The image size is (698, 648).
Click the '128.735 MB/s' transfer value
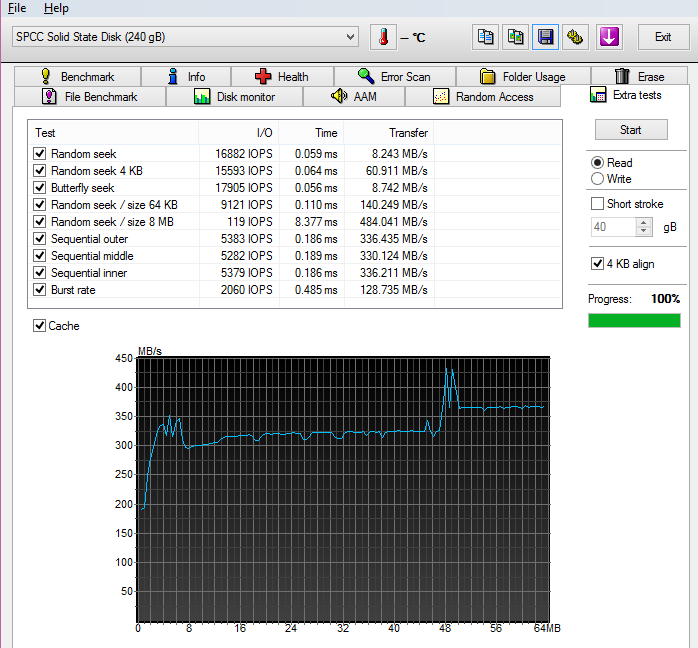click(x=394, y=290)
